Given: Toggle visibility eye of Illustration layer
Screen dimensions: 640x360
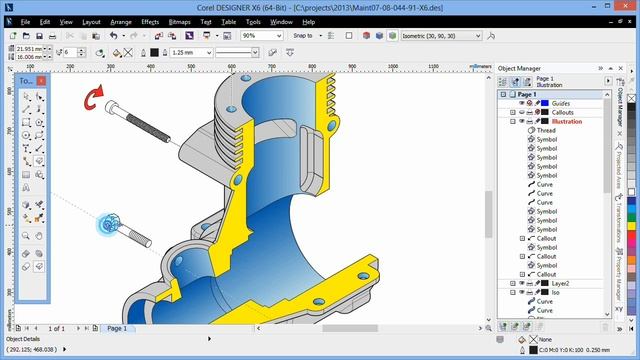Looking at the screenshot, I should [522, 121].
